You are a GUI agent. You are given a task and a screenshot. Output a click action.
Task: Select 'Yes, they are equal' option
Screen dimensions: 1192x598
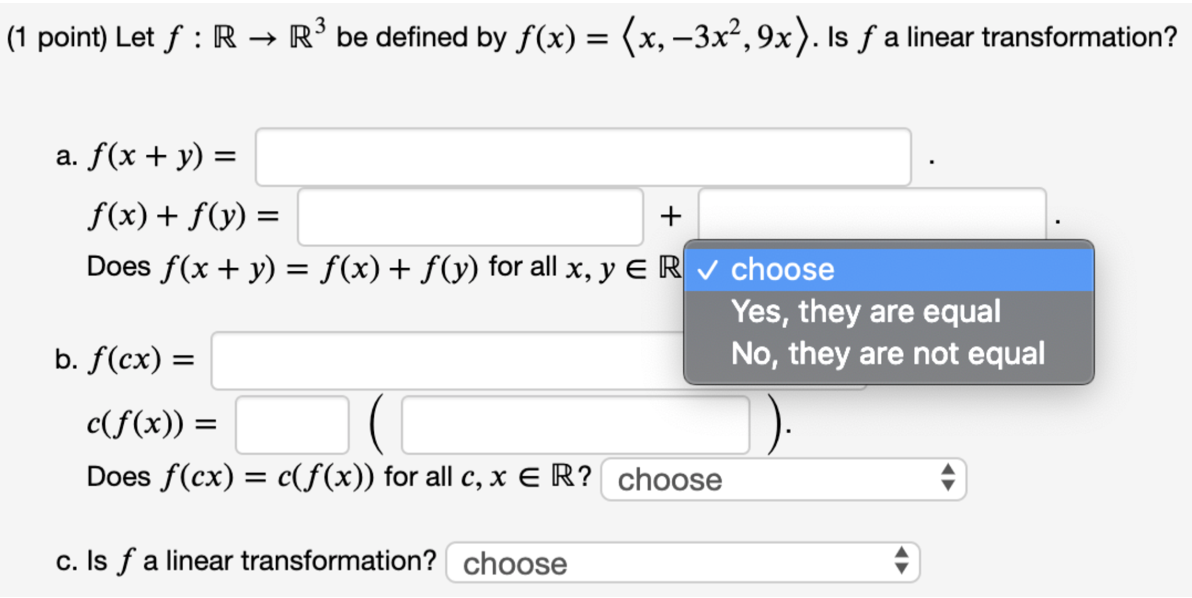click(865, 311)
